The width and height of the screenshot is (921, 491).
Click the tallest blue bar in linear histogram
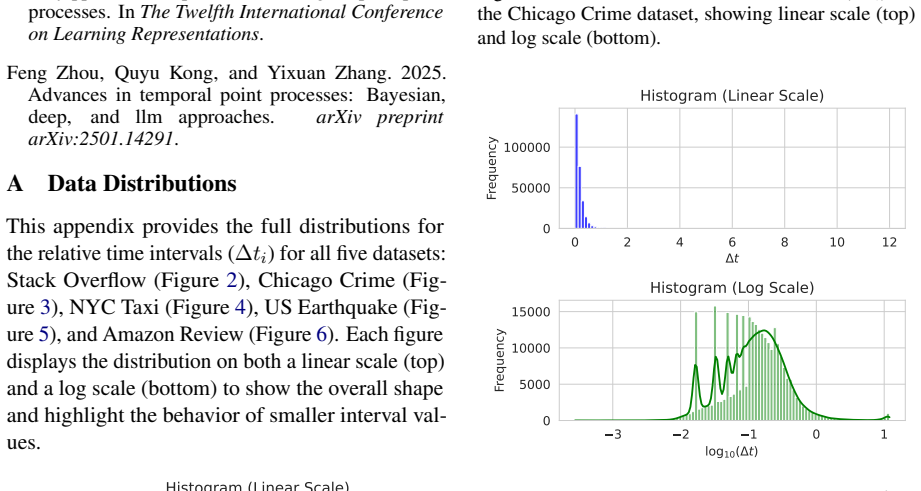[x=577, y=171]
